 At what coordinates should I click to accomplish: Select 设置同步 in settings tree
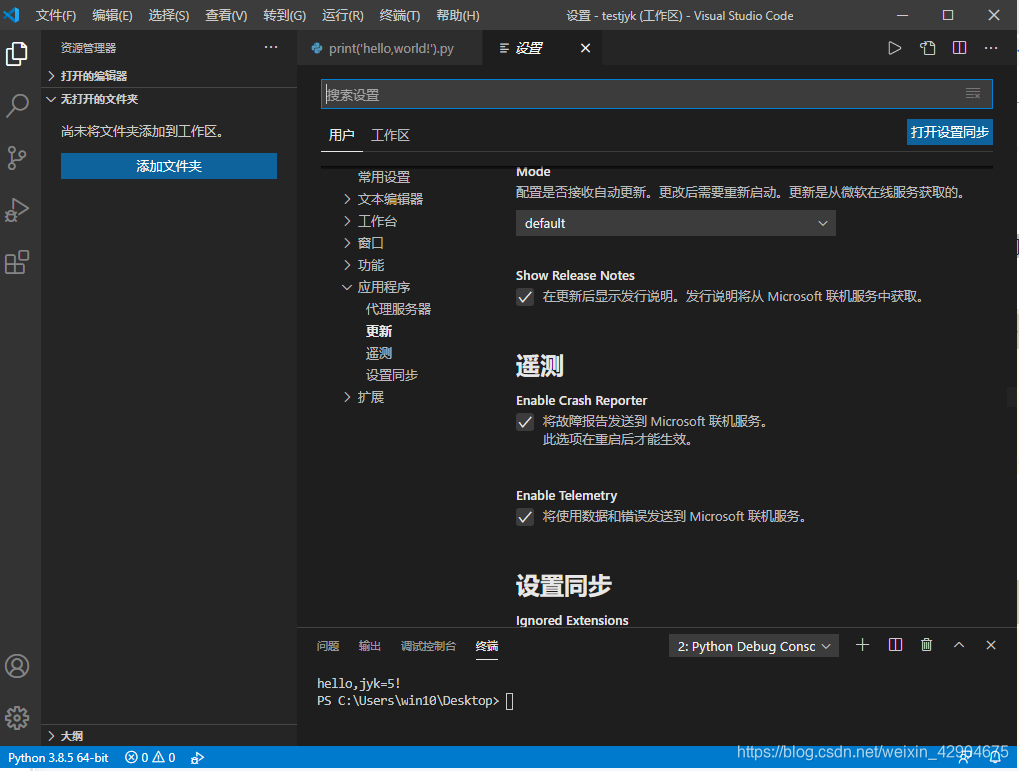392,375
